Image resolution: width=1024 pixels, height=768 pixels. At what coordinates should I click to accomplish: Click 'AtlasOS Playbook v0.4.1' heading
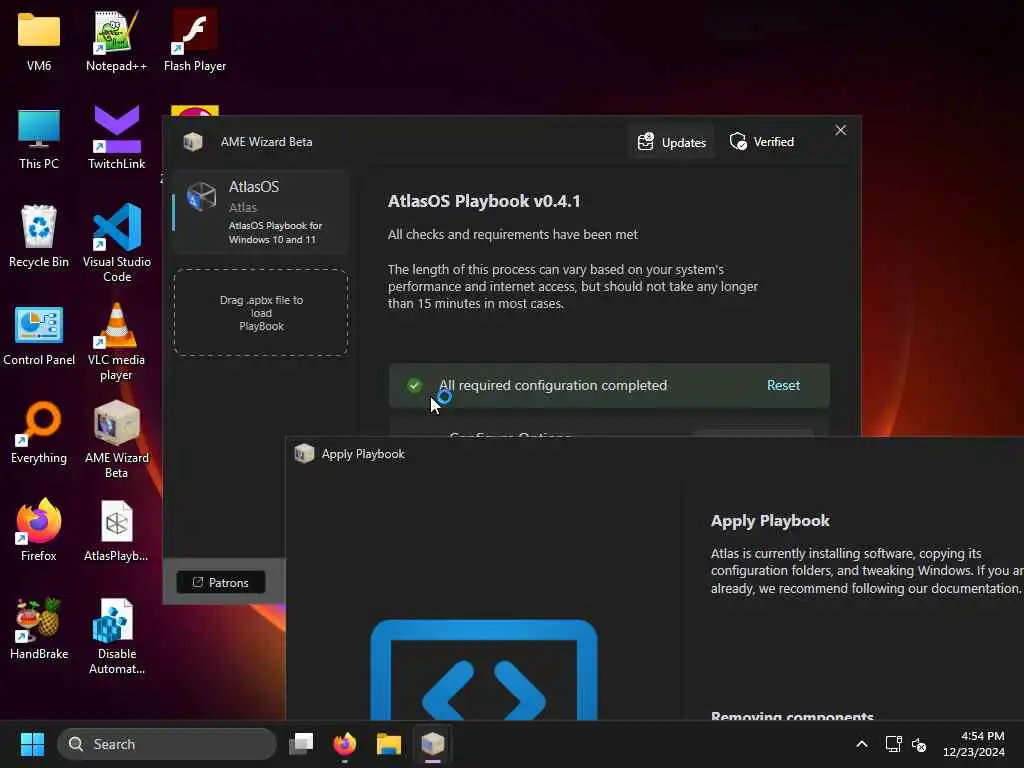point(484,201)
